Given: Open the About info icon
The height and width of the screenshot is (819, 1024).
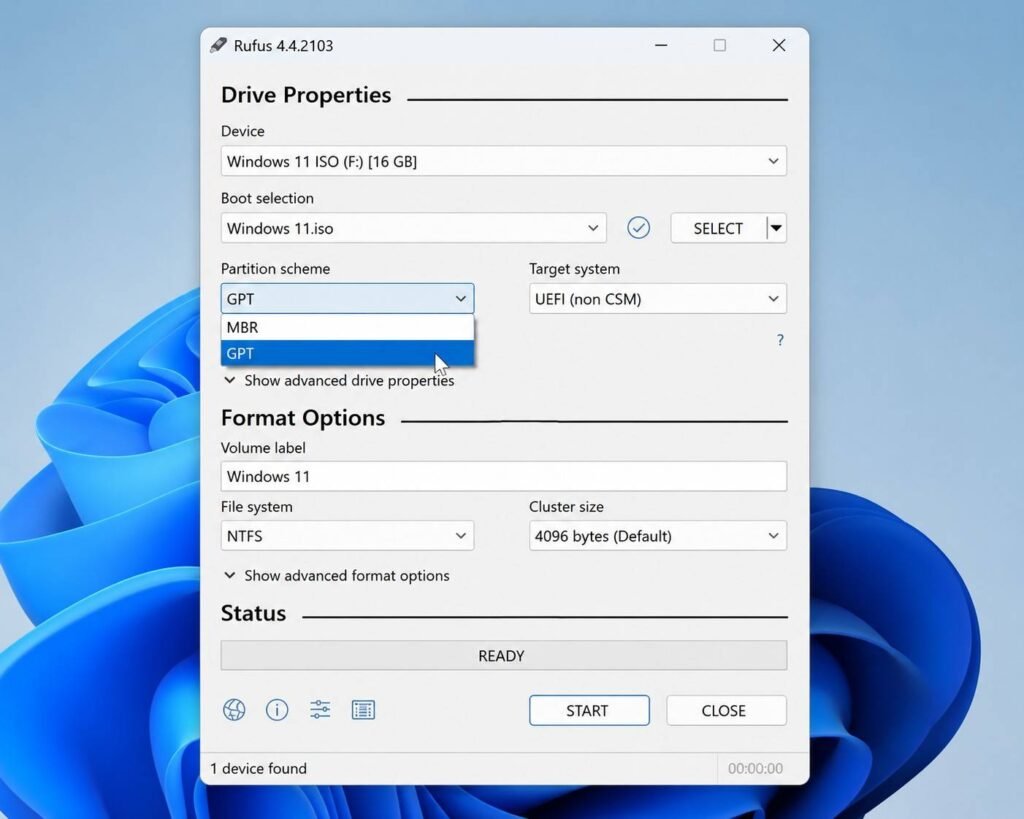Looking at the screenshot, I should pyautogui.click(x=277, y=710).
